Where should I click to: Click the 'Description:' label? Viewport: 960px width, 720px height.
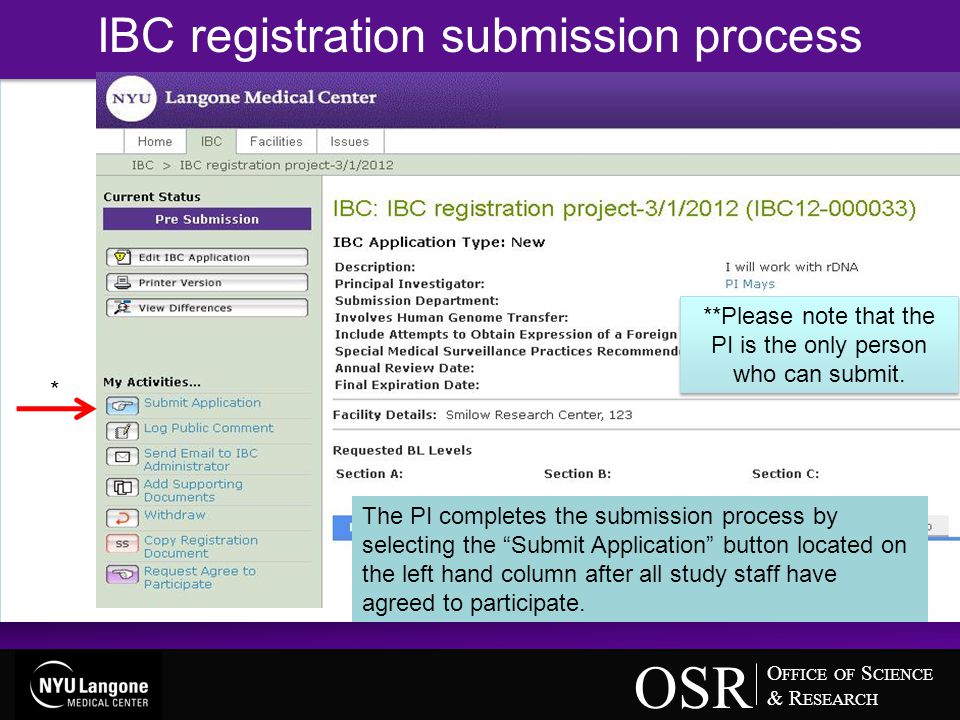(x=375, y=267)
